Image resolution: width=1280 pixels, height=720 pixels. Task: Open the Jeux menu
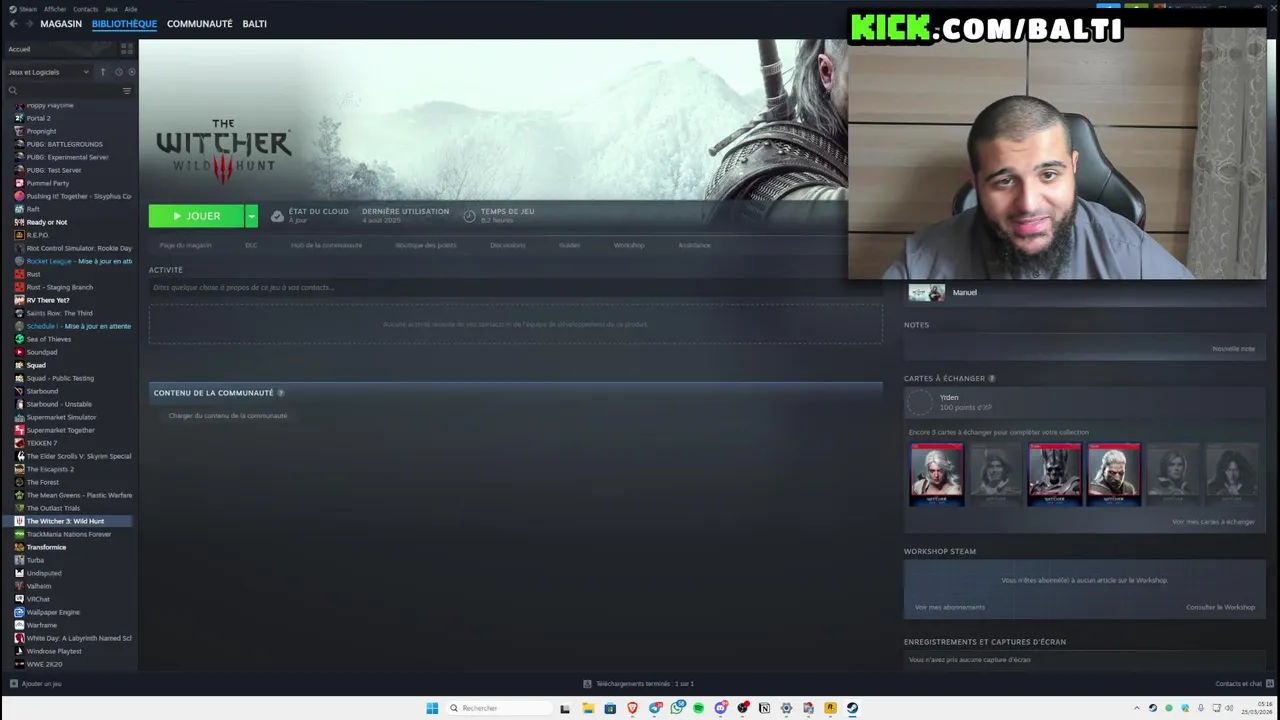[111, 9]
